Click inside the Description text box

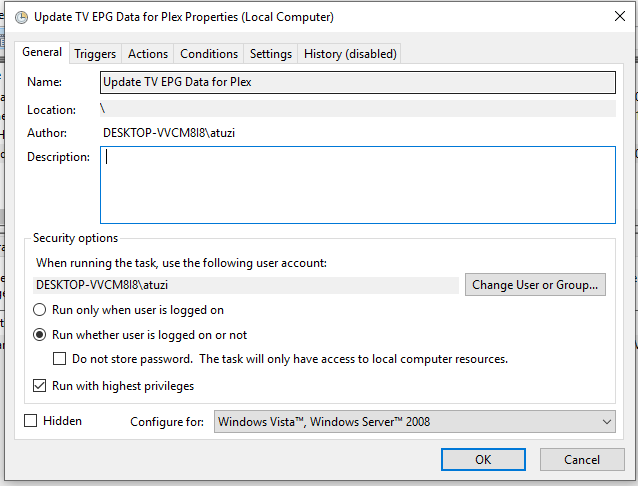point(357,185)
